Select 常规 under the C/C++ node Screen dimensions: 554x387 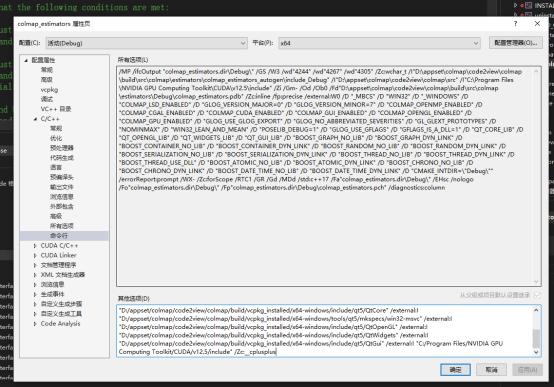coord(56,128)
